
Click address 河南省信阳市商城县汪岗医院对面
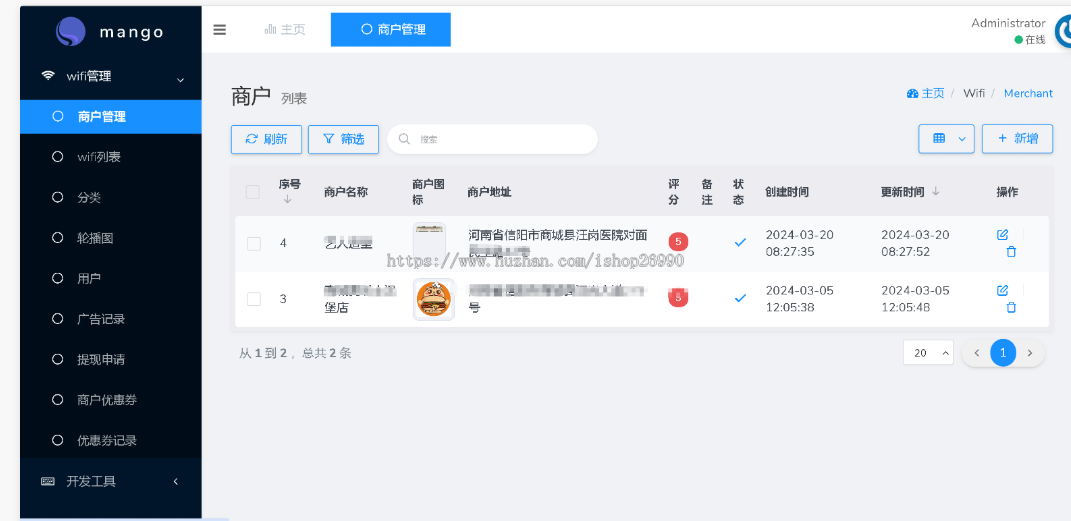(x=557, y=235)
